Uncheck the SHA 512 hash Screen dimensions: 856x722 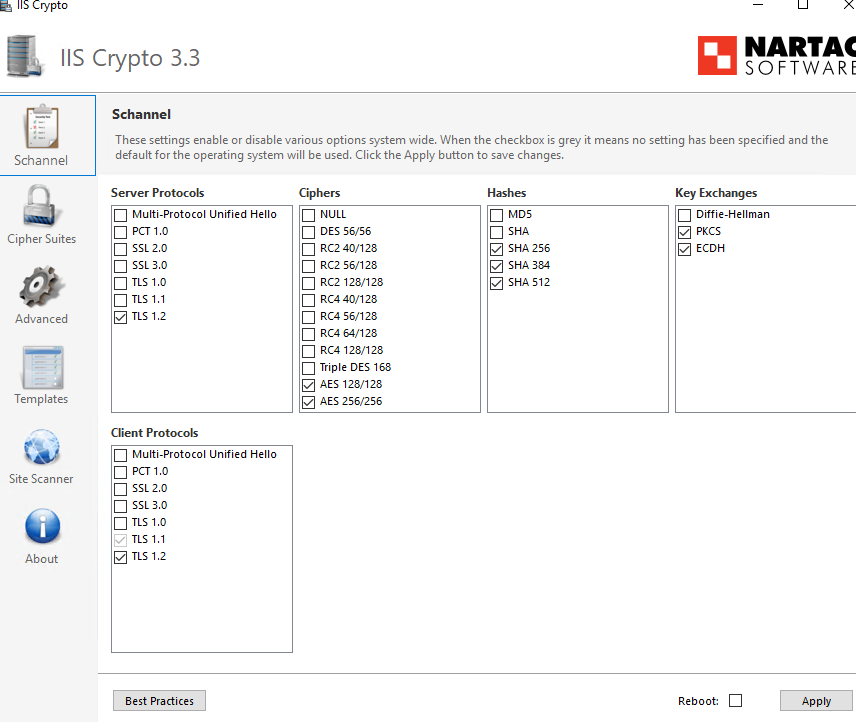coord(496,283)
